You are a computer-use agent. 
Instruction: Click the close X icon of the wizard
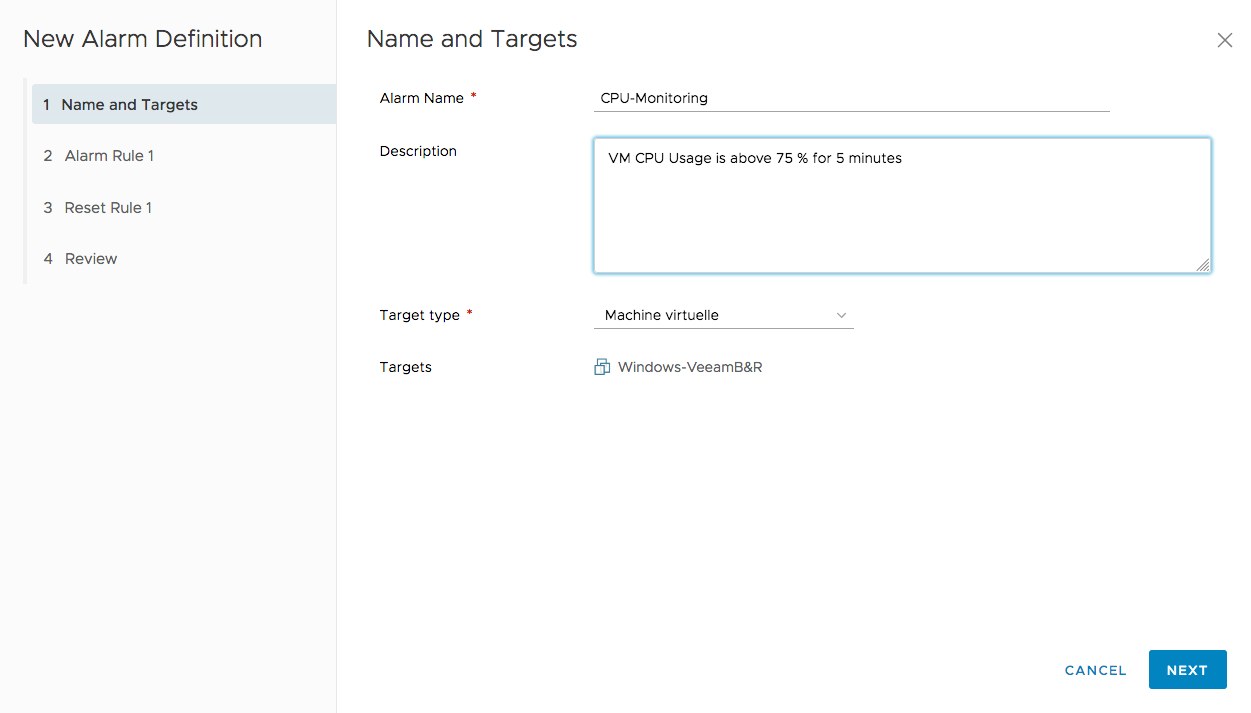click(x=1224, y=40)
